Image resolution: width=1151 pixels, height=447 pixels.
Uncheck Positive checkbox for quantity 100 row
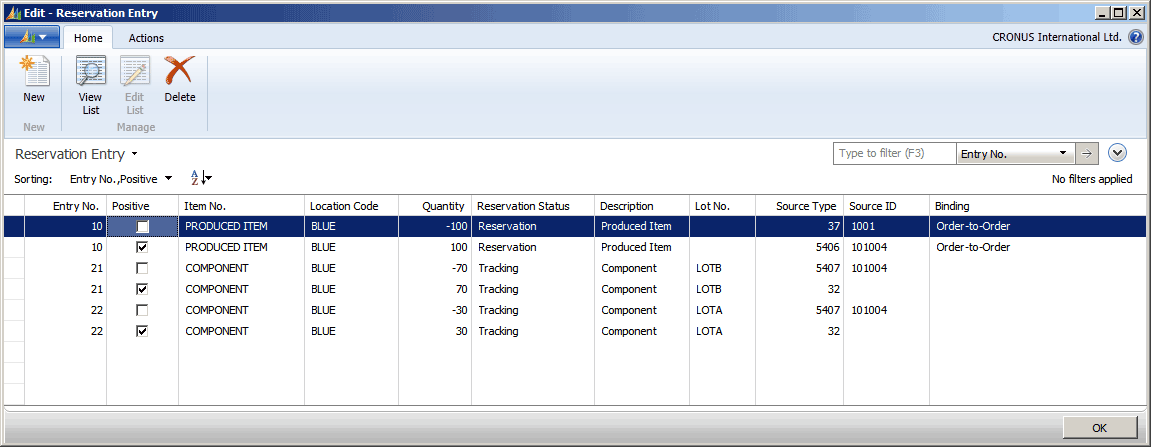coord(142,247)
